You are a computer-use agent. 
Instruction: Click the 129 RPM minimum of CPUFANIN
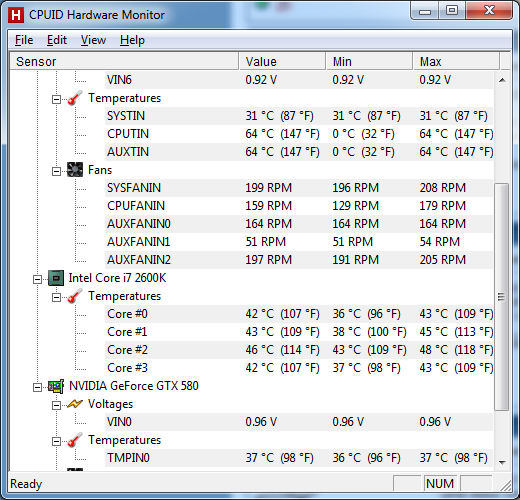pyautogui.click(x=356, y=206)
